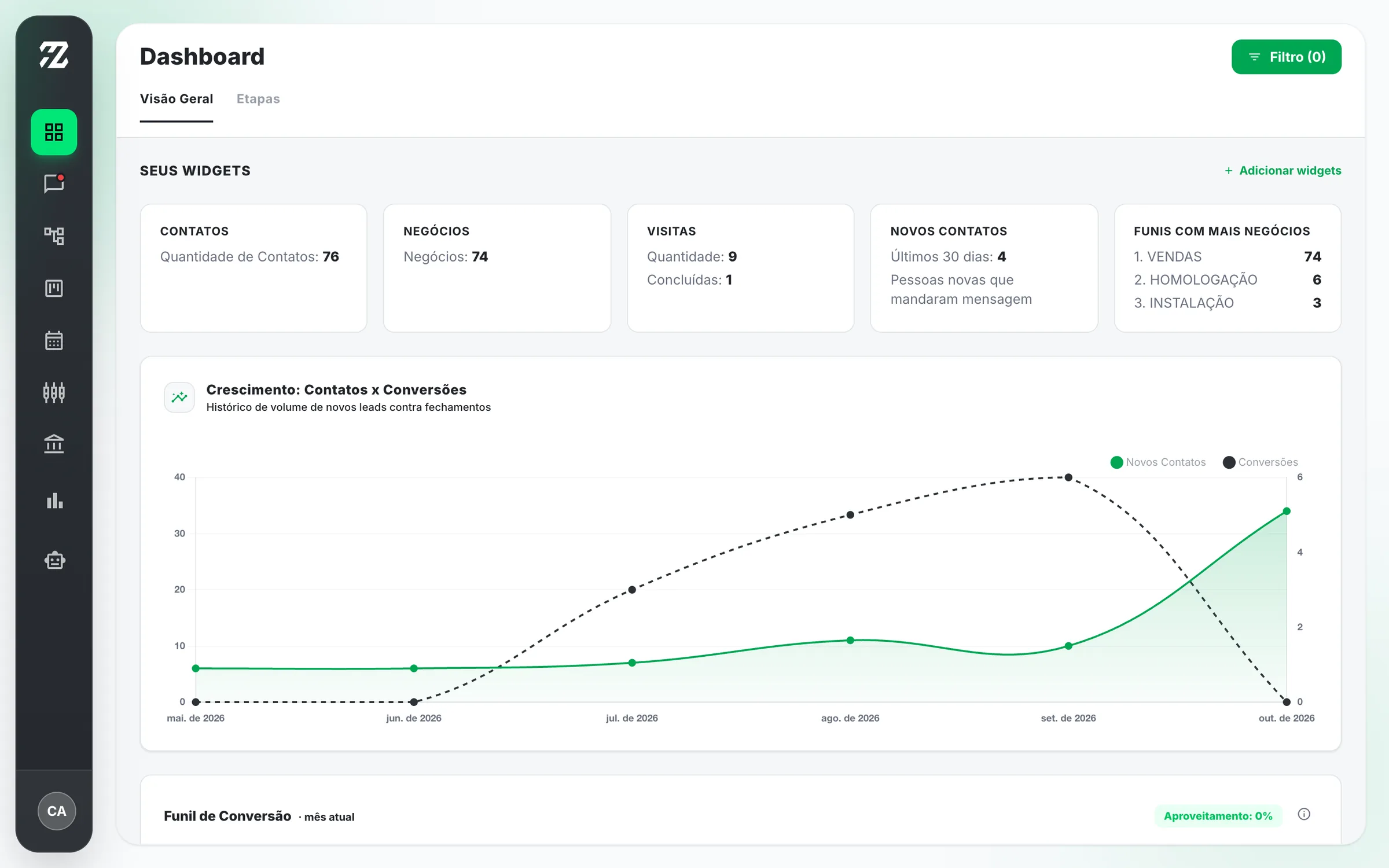Toggle the Conversões legend series
This screenshot has height=868, width=1389.
[1261, 462]
